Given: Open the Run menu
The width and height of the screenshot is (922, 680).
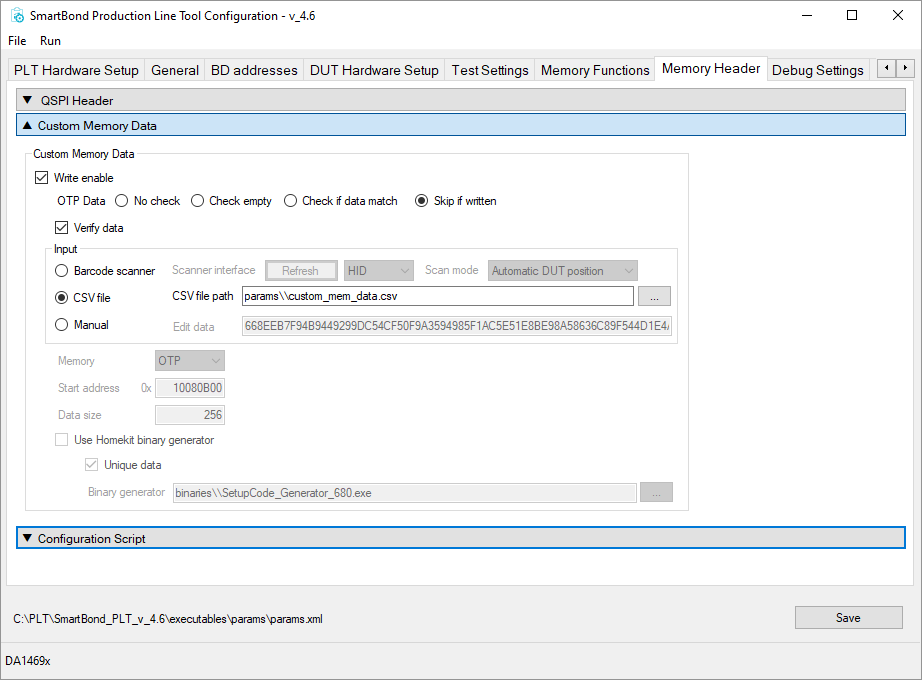Looking at the screenshot, I should (x=50, y=41).
